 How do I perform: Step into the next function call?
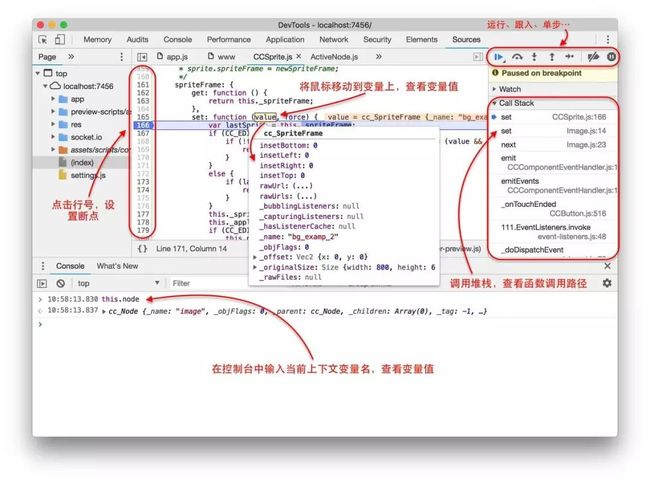tap(534, 57)
